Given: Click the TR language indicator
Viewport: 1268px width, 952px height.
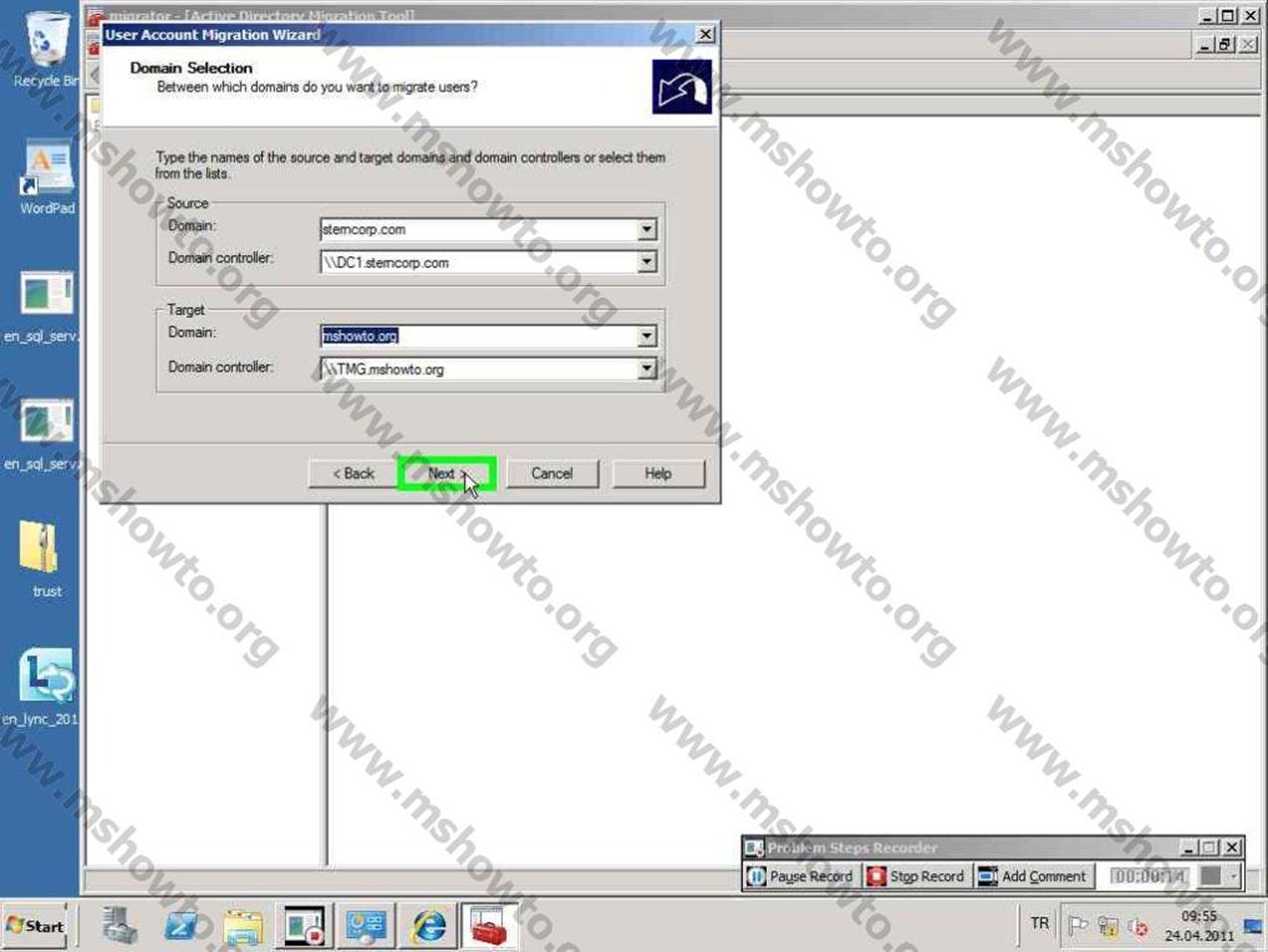Looking at the screenshot, I should click(1040, 924).
